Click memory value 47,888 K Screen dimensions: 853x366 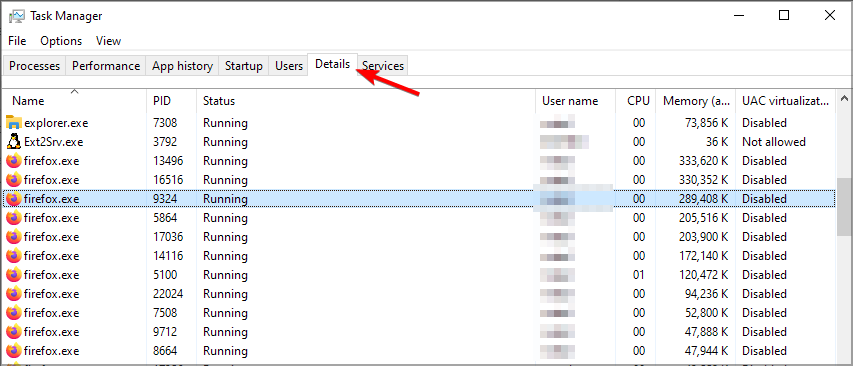pos(707,332)
